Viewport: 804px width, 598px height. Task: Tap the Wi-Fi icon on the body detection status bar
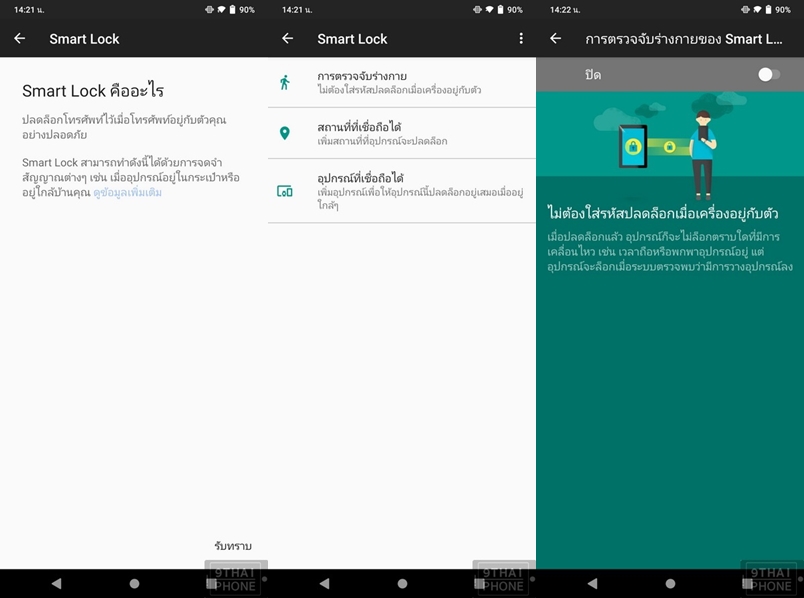tap(757, 10)
